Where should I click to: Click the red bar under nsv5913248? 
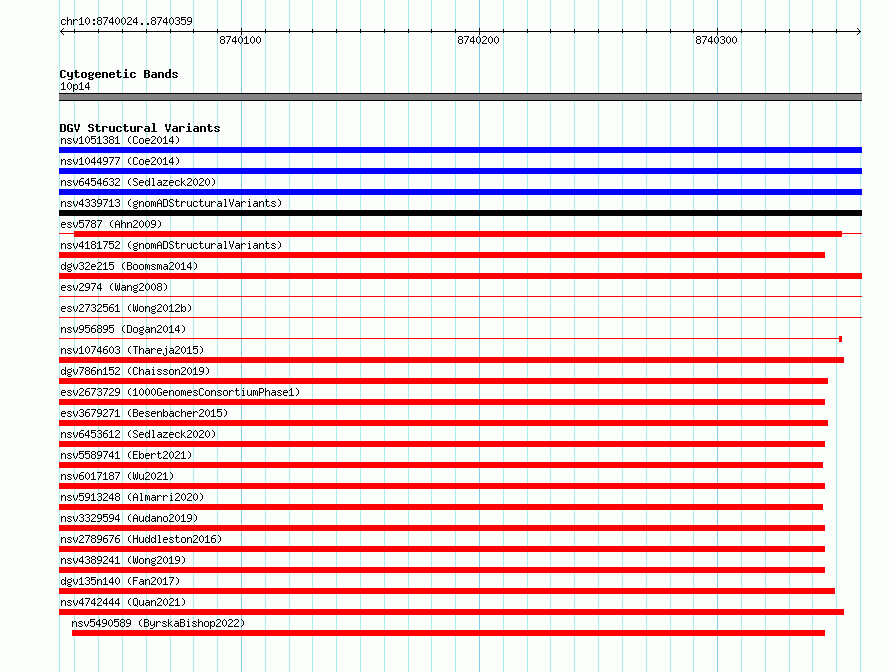(441, 507)
